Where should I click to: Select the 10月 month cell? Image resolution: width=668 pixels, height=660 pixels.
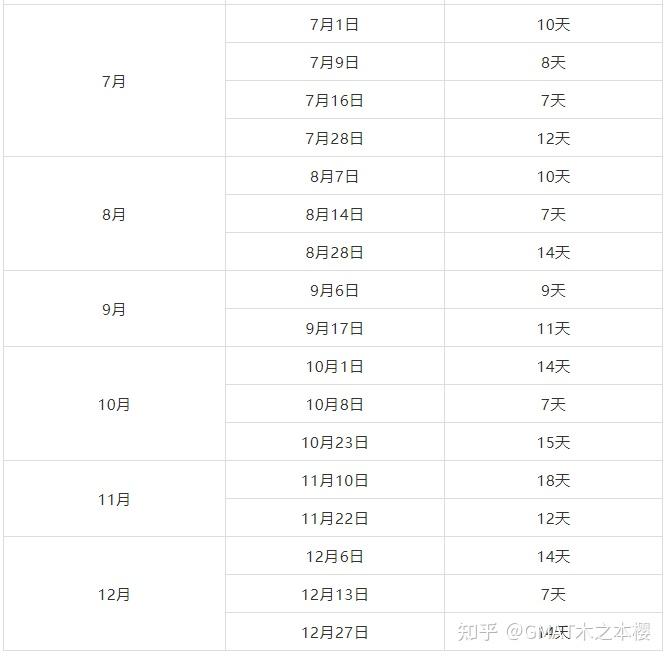[x=114, y=404]
